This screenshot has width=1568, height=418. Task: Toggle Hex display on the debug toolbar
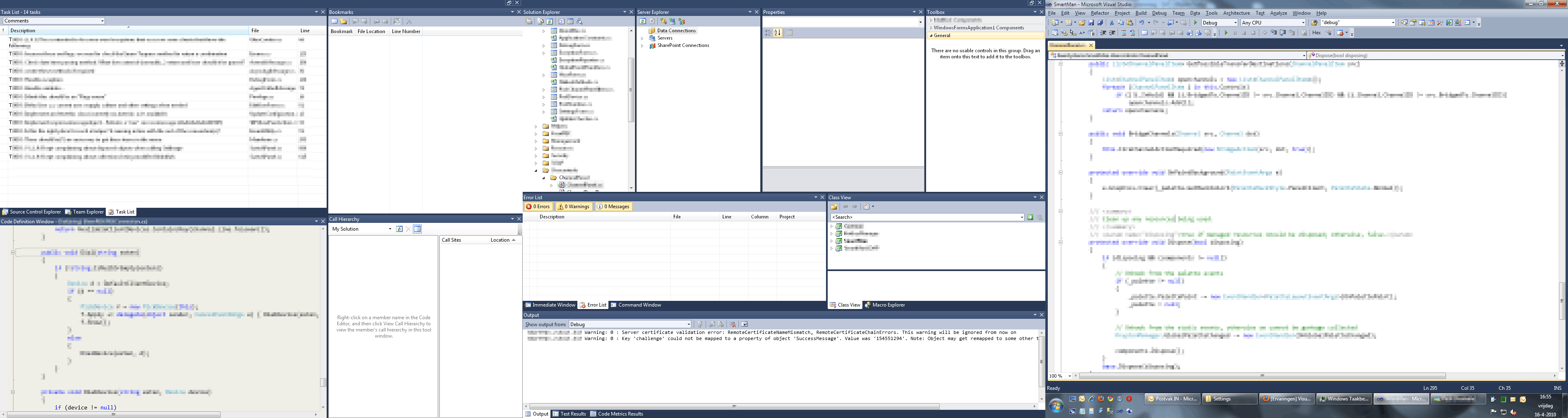pyautogui.click(x=1316, y=33)
